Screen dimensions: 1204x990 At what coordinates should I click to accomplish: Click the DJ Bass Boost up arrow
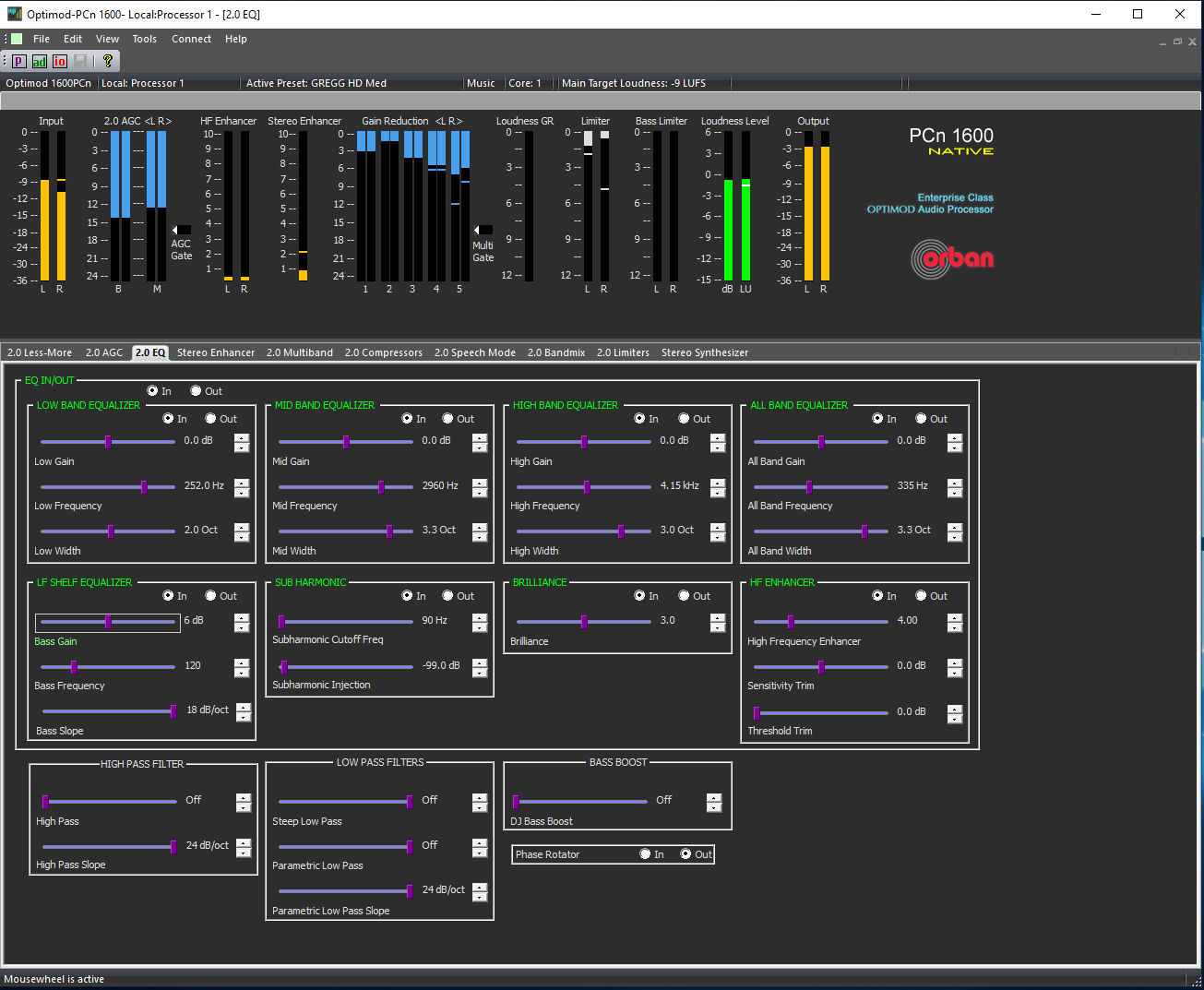pyautogui.click(x=714, y=797)
